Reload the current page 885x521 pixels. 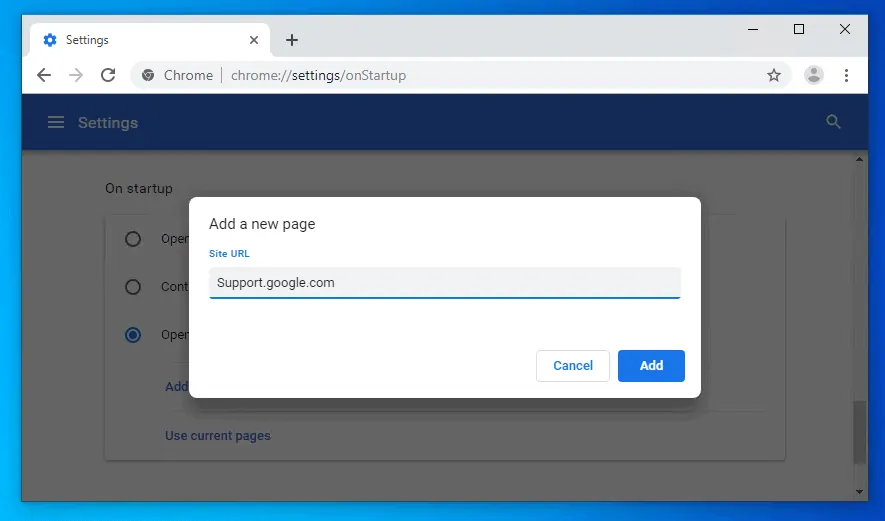(108, 75)
